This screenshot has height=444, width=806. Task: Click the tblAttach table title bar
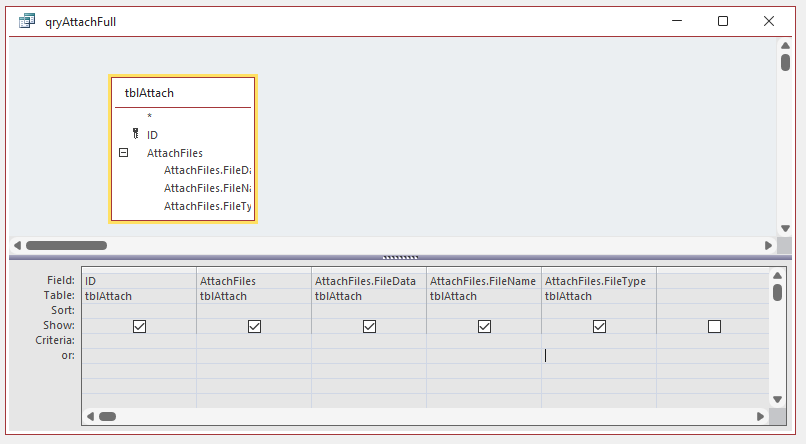[182, 93]
